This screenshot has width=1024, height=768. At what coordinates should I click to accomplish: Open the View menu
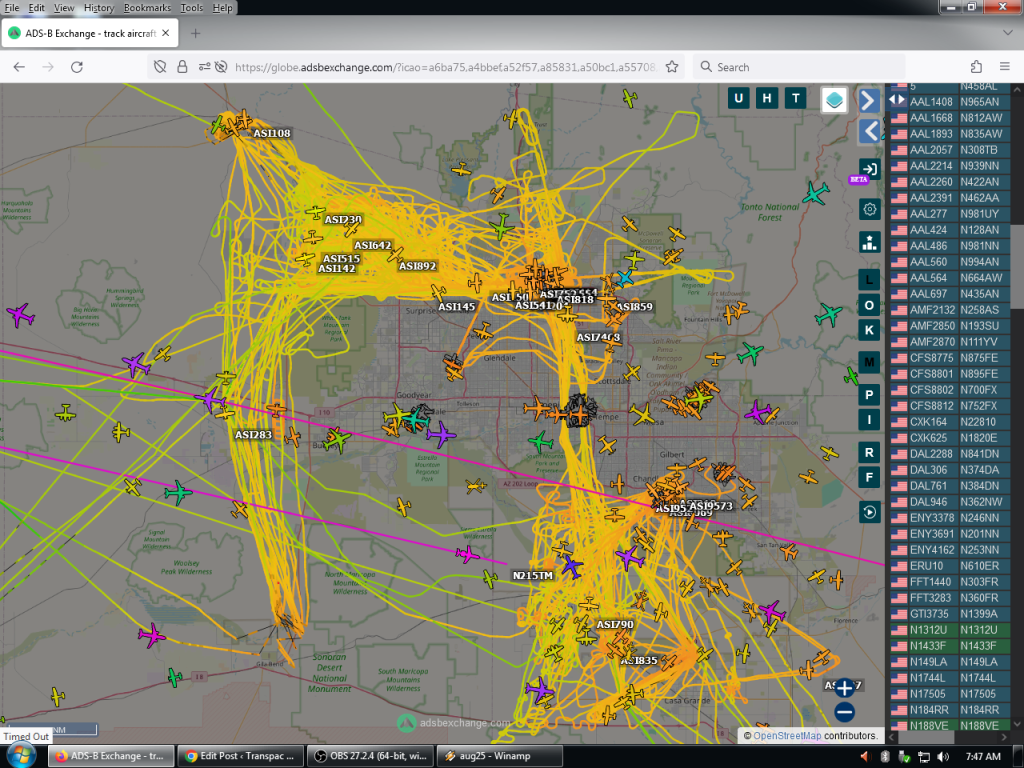63,8
